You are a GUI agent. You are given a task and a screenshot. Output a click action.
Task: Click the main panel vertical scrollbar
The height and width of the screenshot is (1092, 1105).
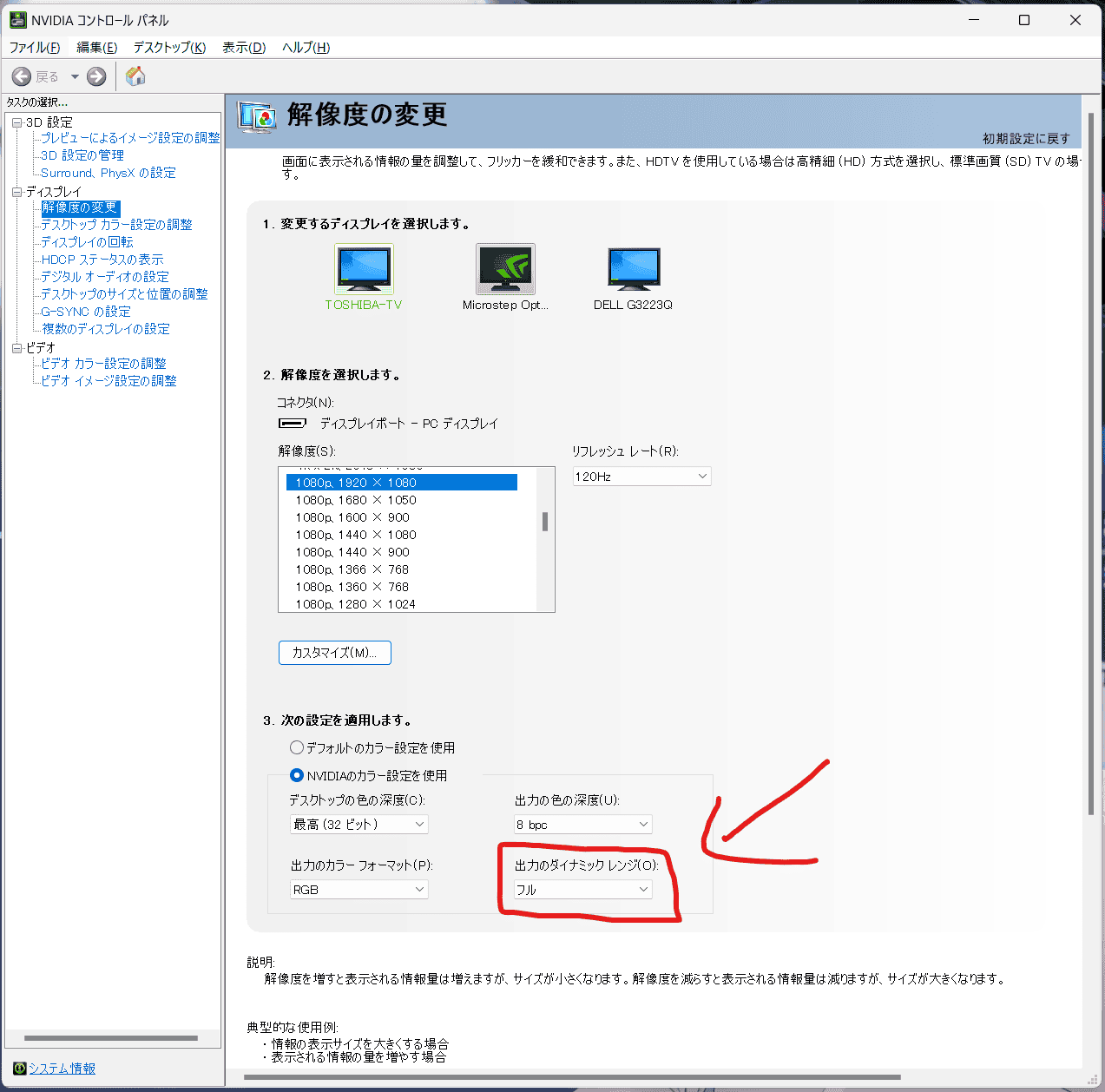coord(1091,463)
